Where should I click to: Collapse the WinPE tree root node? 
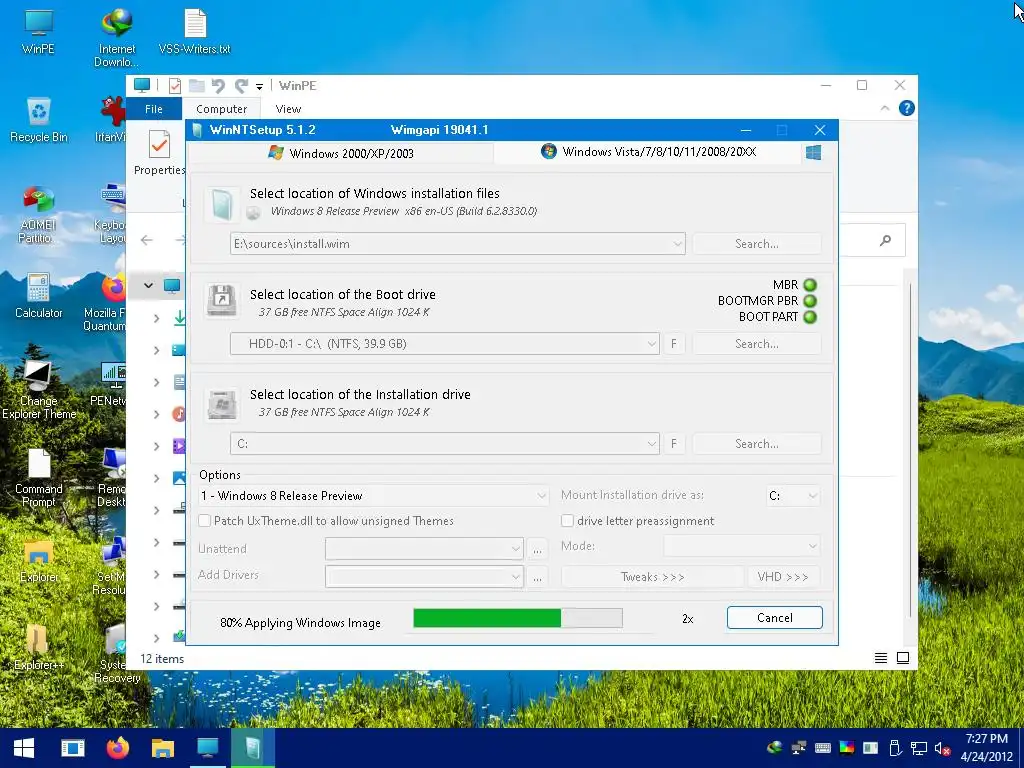pyautogui.click(x=148, y=285)
